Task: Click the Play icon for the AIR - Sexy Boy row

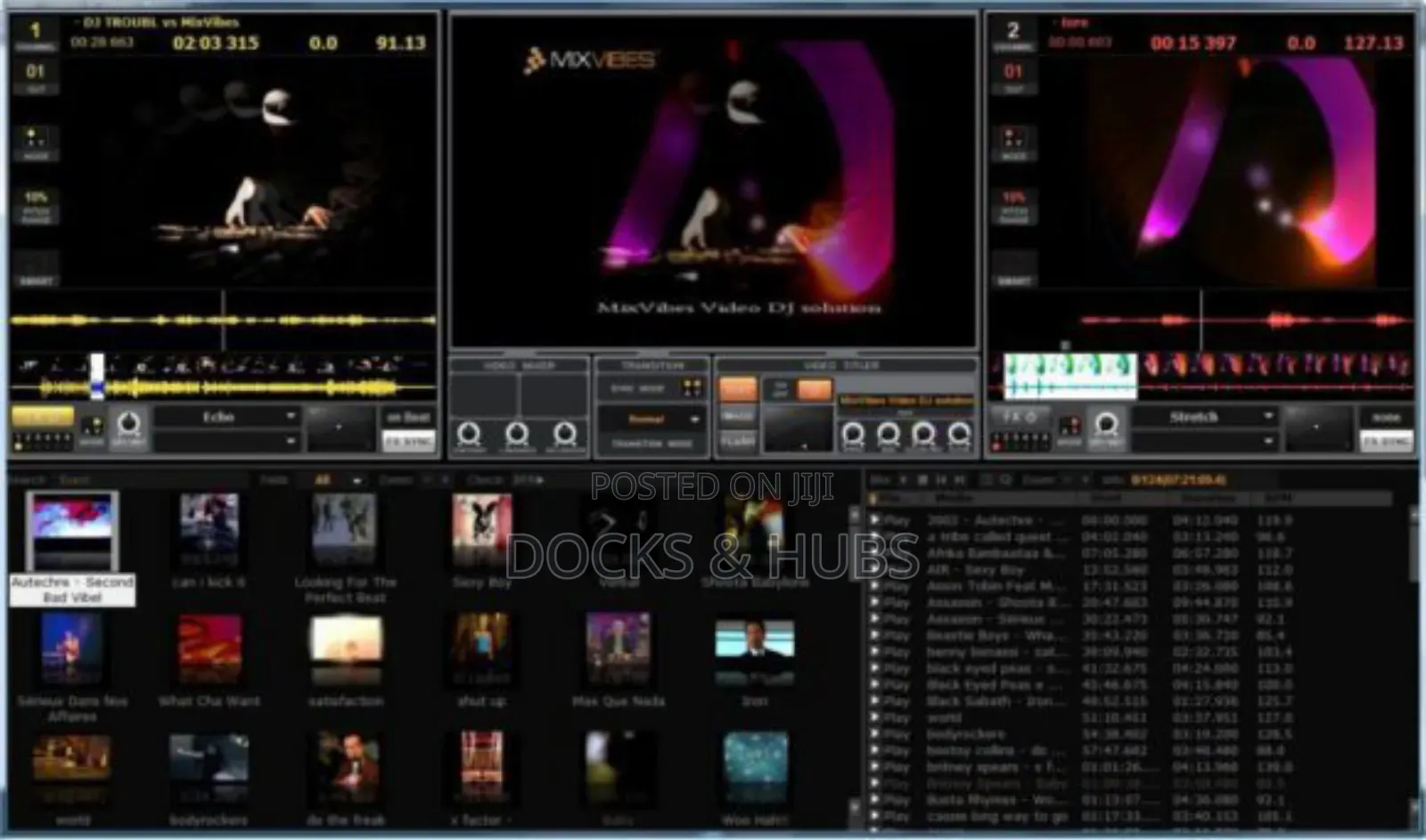Action: [875, 569]
